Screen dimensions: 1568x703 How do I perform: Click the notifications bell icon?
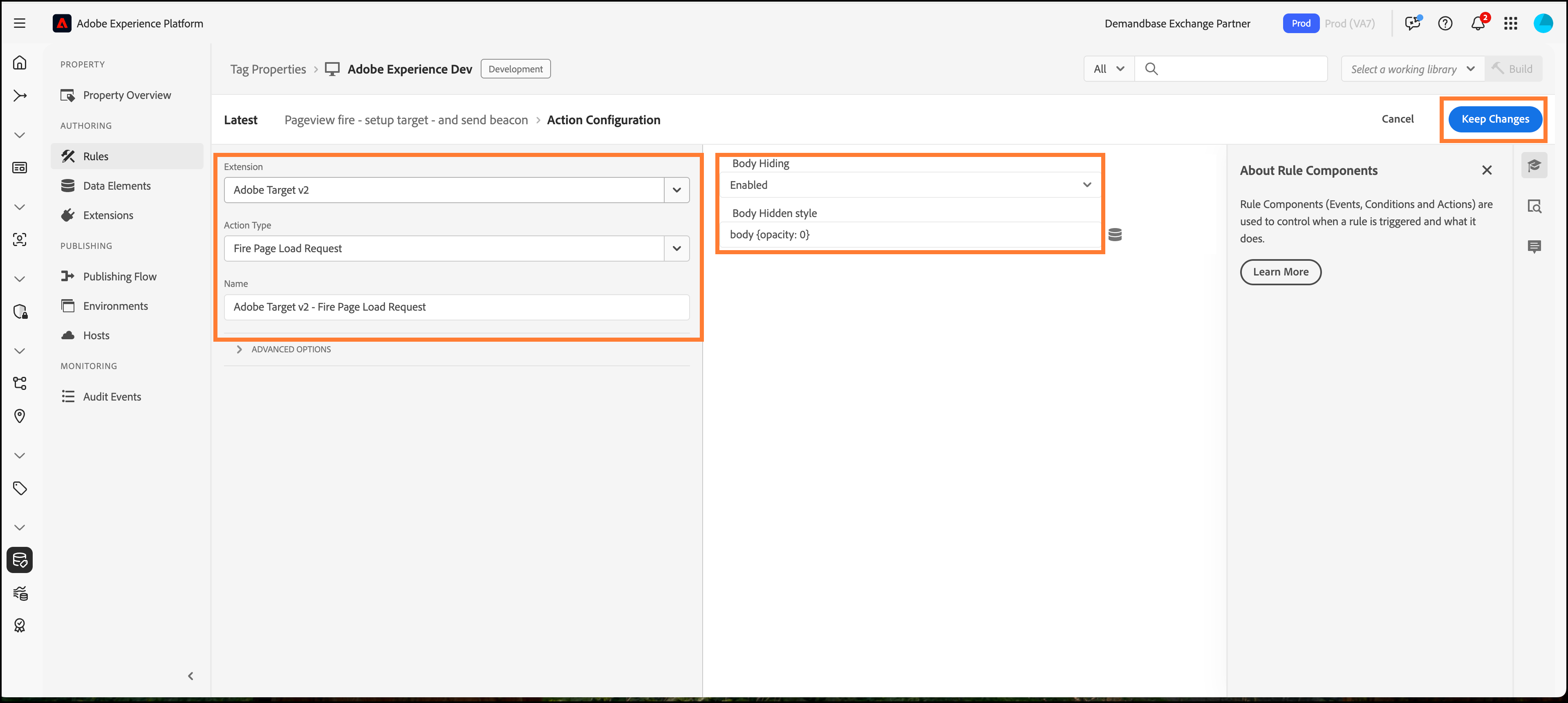(x=1477, y=24)
